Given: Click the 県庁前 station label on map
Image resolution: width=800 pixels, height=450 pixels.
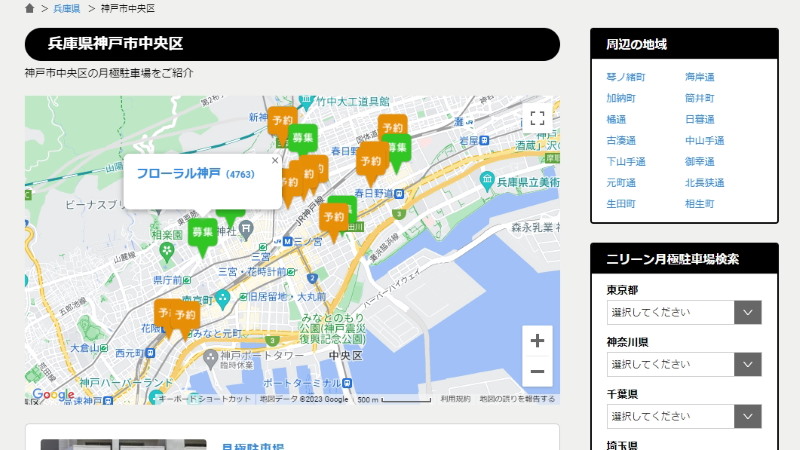Looking at the screenshot, I should coord(168,280).
